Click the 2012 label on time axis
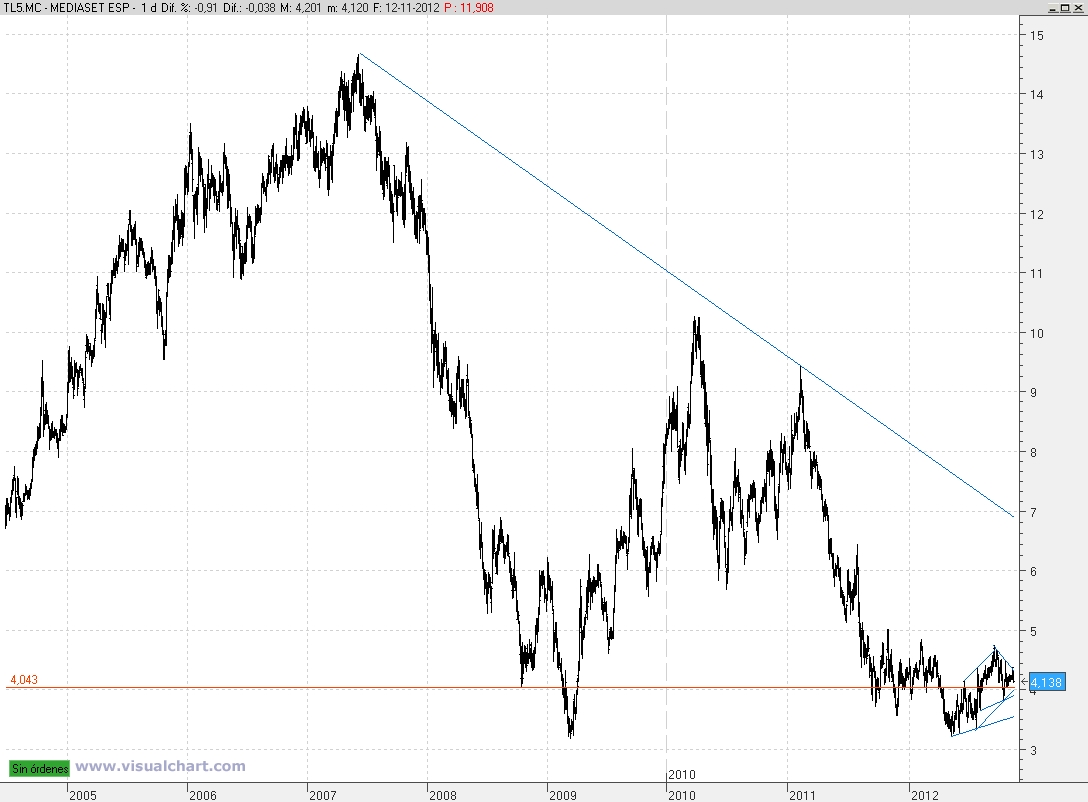 coord(925,795)
